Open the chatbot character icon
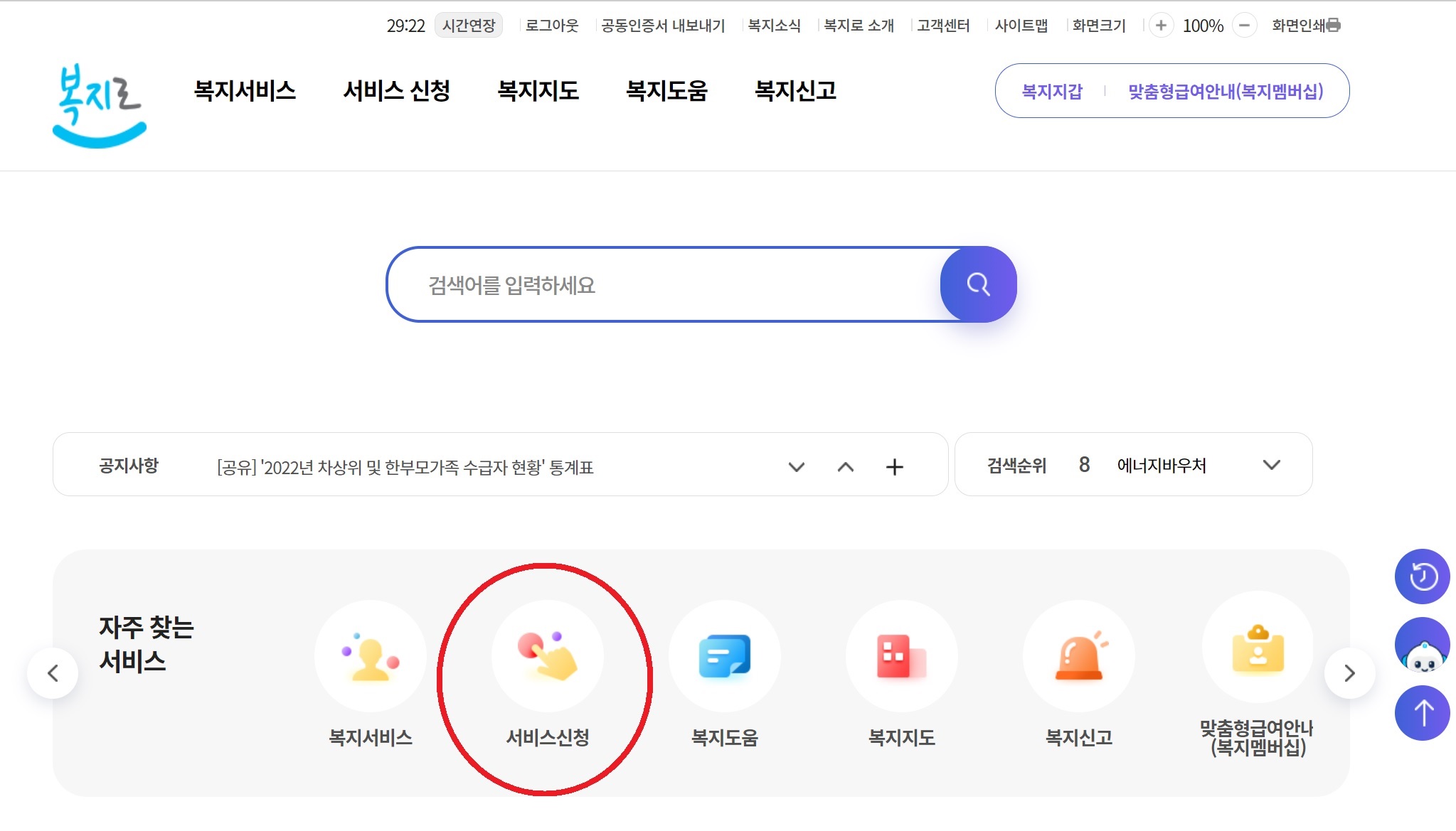 point(1421,645)
